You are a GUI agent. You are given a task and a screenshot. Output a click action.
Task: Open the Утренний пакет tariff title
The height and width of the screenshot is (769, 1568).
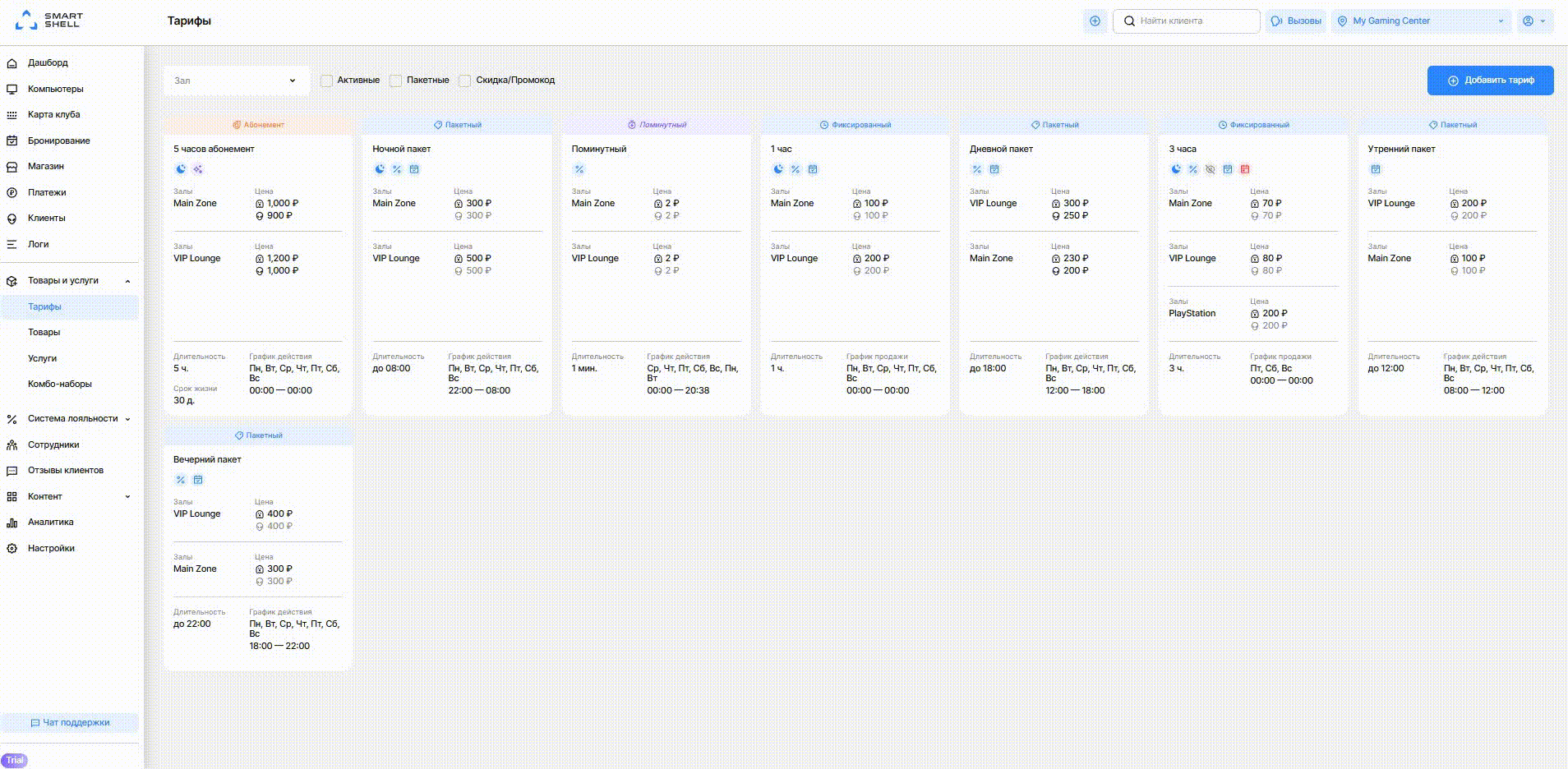coord(1401,150)
